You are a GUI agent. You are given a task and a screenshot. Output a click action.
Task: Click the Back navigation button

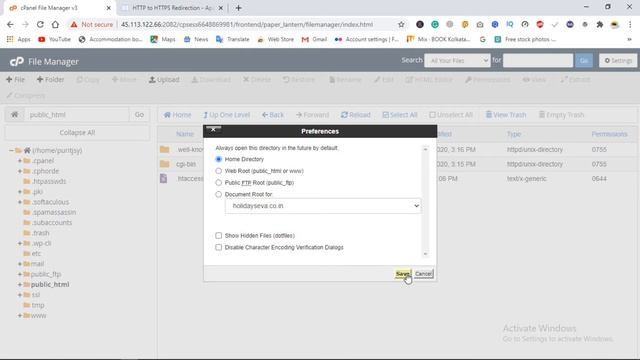pos(273,115)
